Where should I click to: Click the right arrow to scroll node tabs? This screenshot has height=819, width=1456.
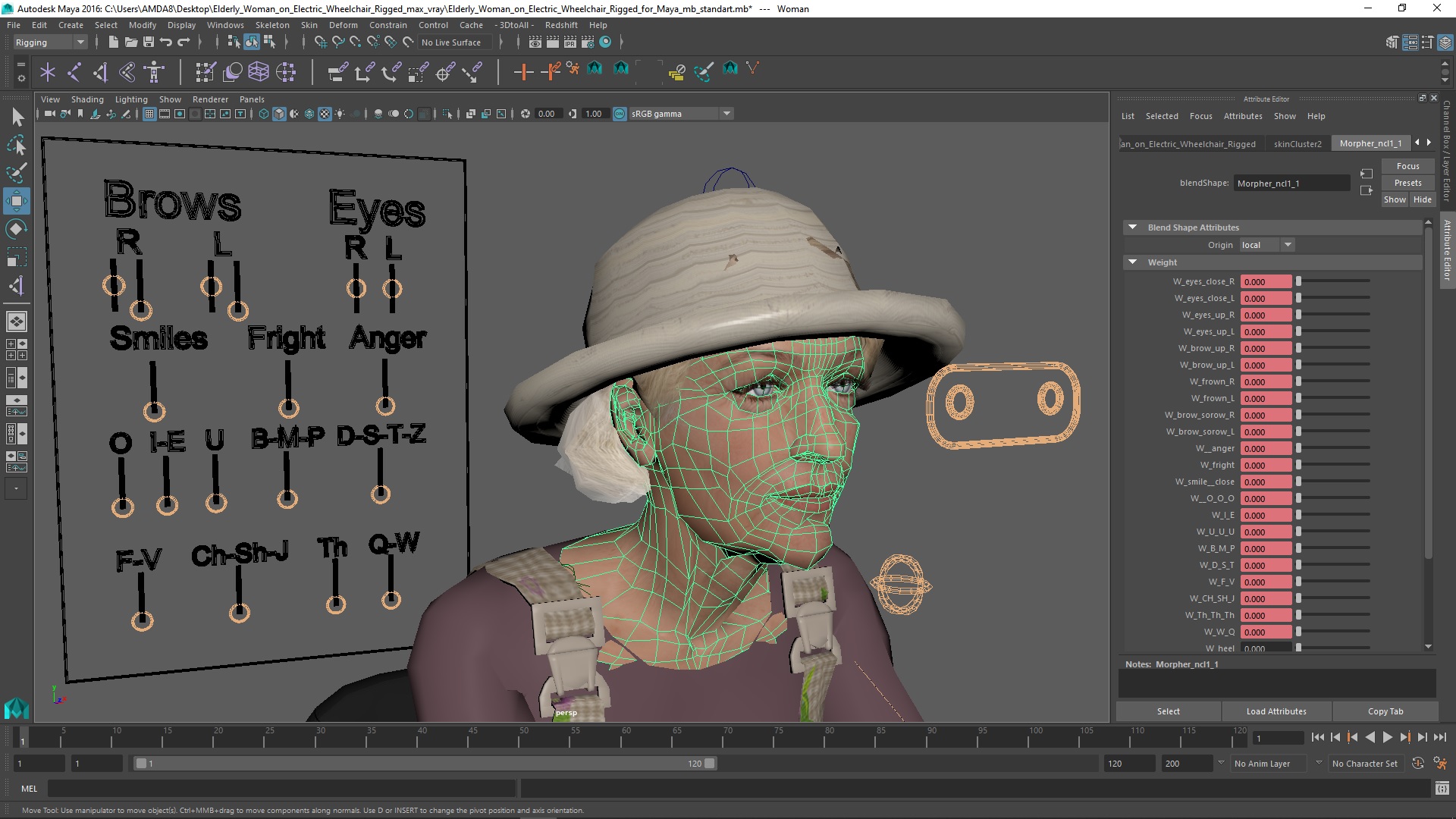(1429, 143)
